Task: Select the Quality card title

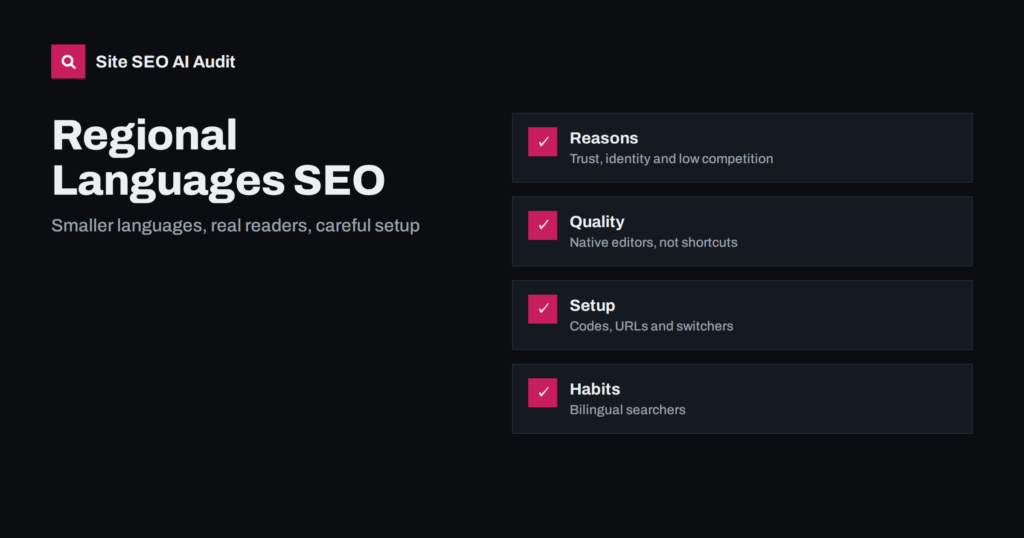Action: 597,222
